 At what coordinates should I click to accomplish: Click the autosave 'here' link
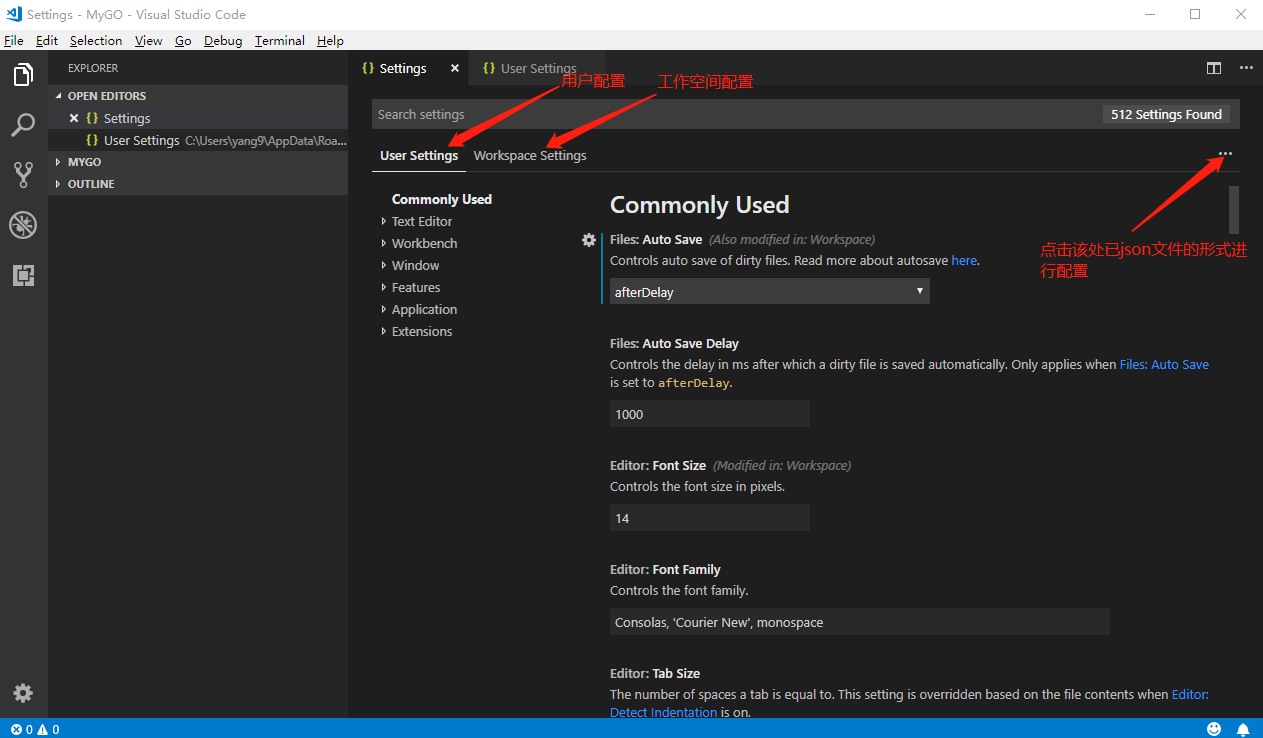pos(963,260)
